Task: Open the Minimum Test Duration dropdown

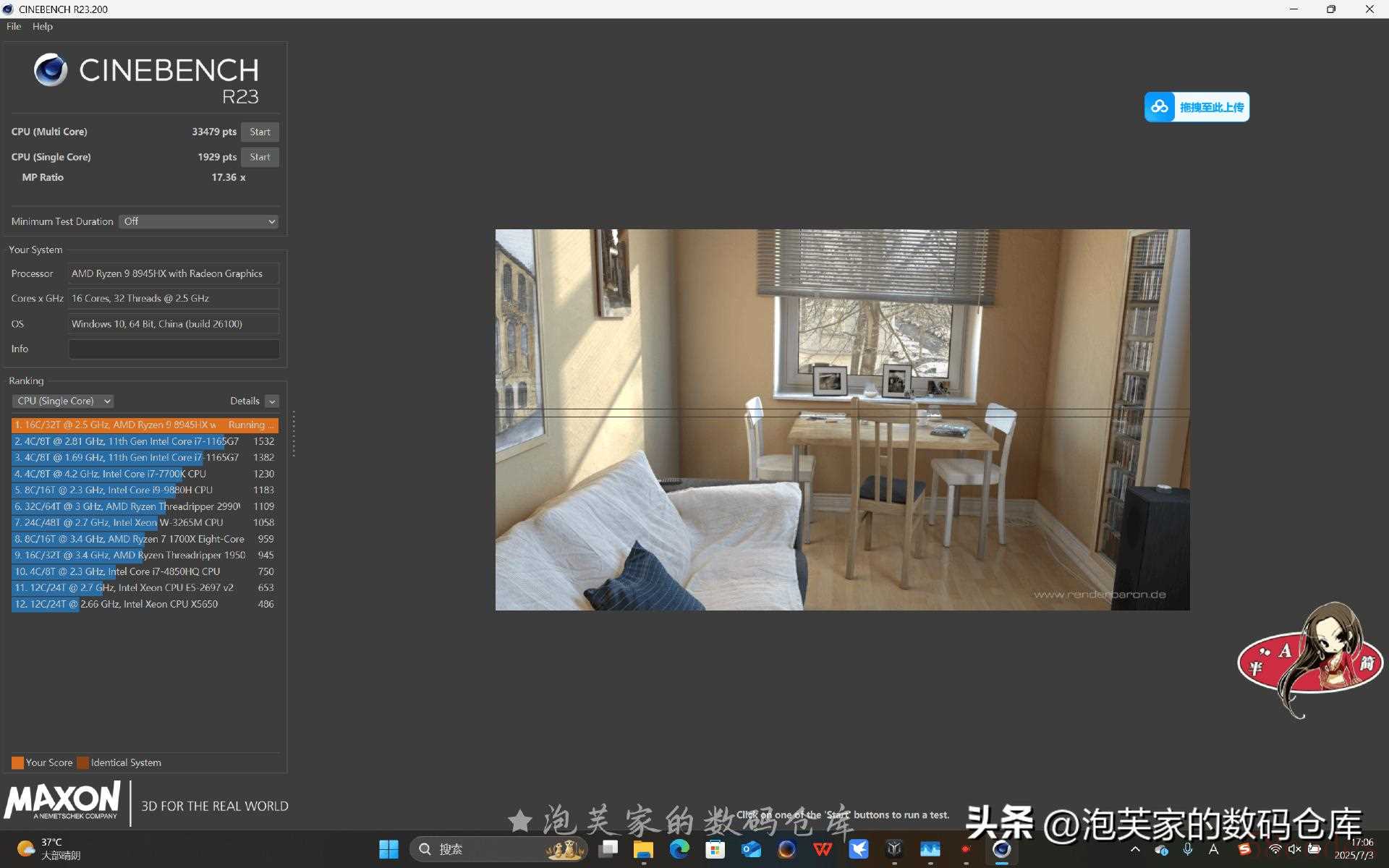Action: [199, 221]
